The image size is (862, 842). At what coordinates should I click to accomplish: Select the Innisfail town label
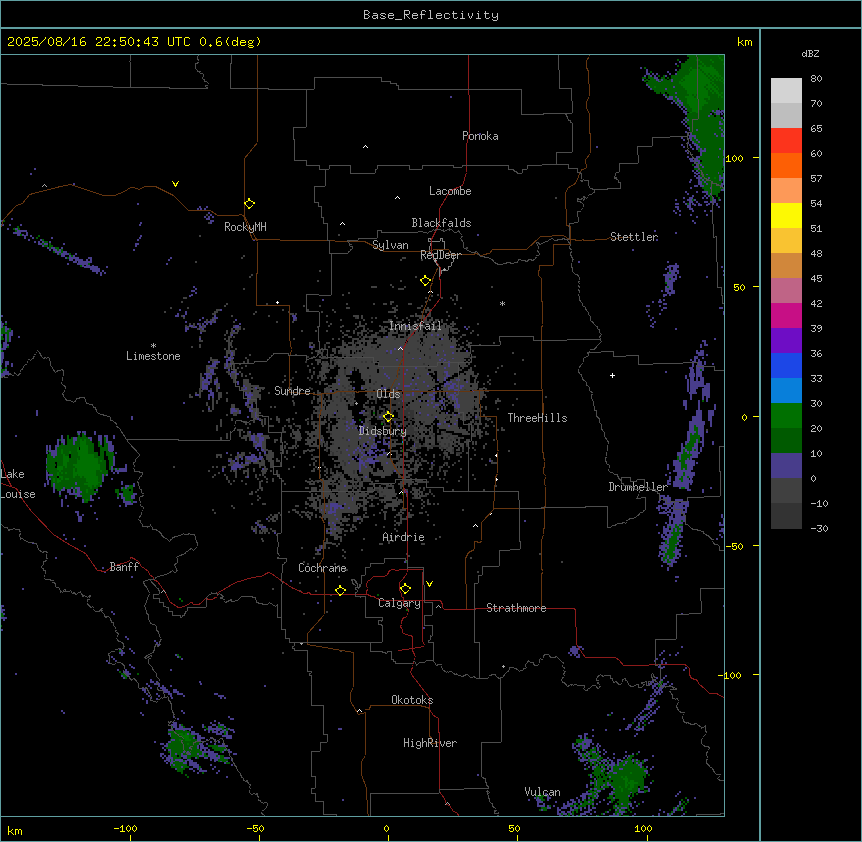(415, 326)
